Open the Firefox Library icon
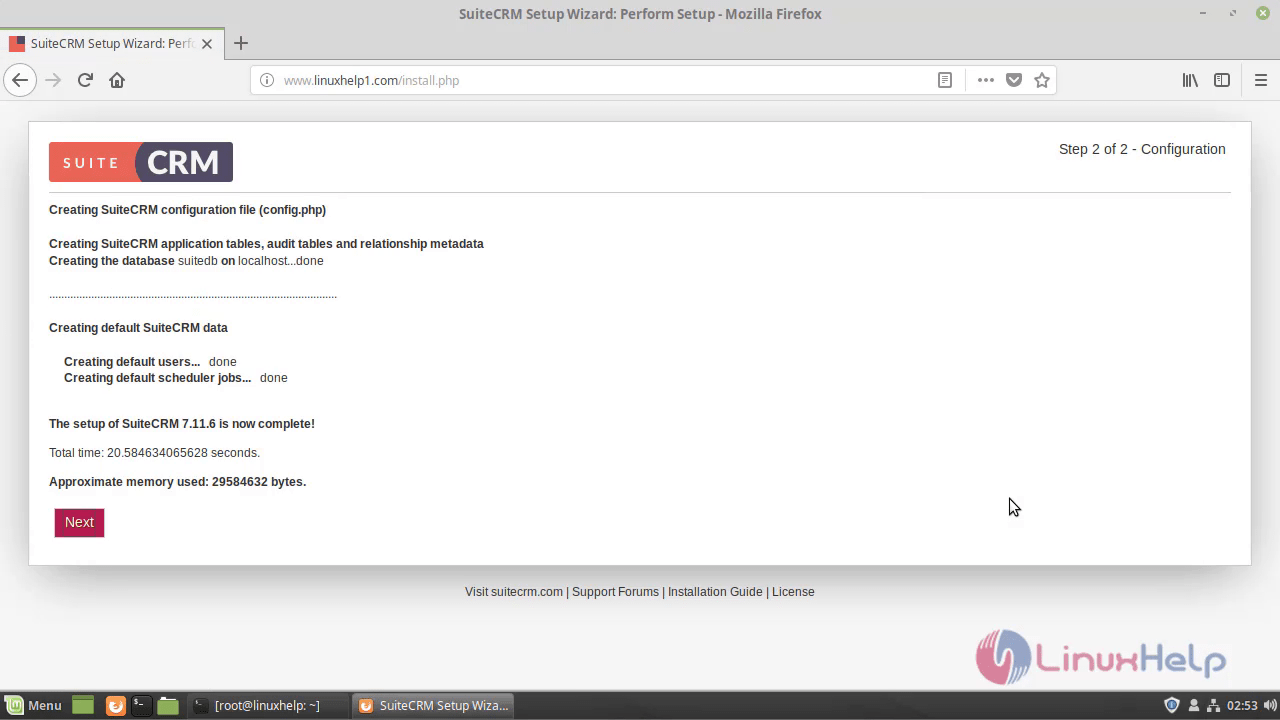Image resolution: width=1280 pixels, height=720 pixels. 1190,80
